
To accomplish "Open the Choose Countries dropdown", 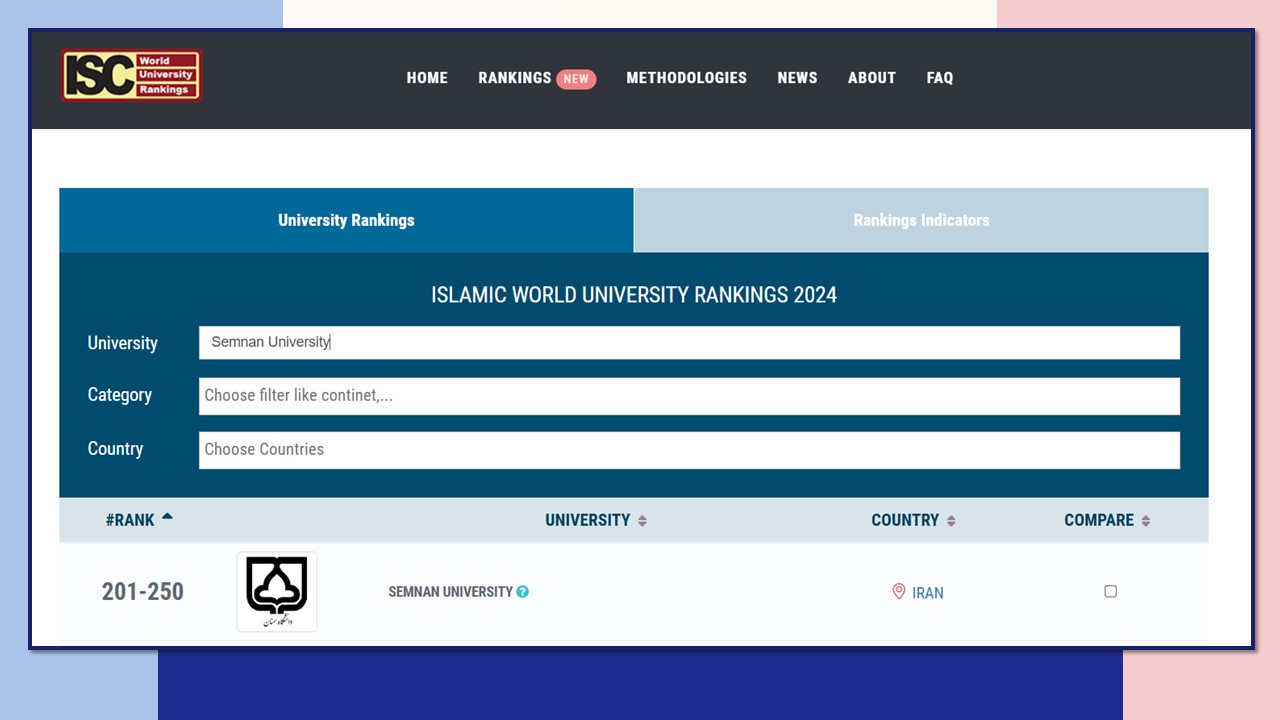I will [x=689, y=450].
